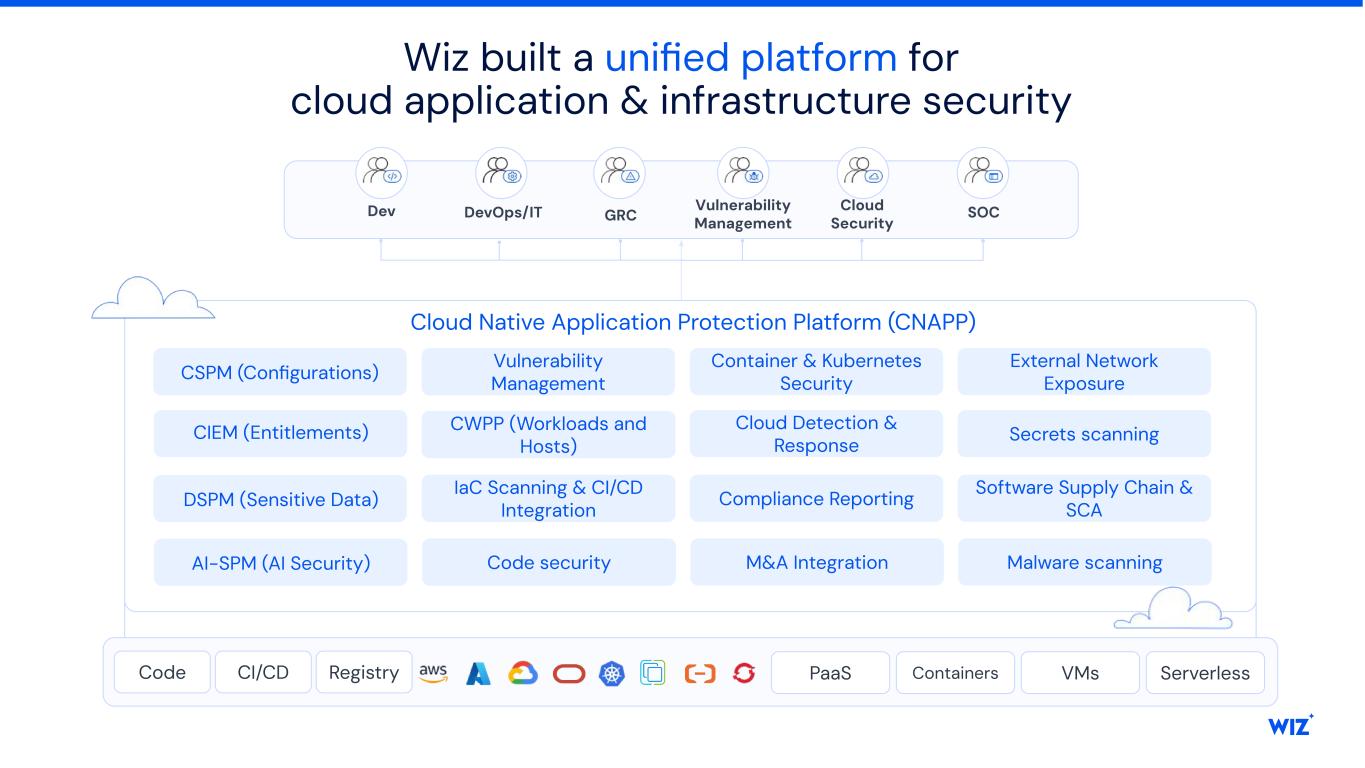Click the red OpenShift logo

click(x=743, y=673)
